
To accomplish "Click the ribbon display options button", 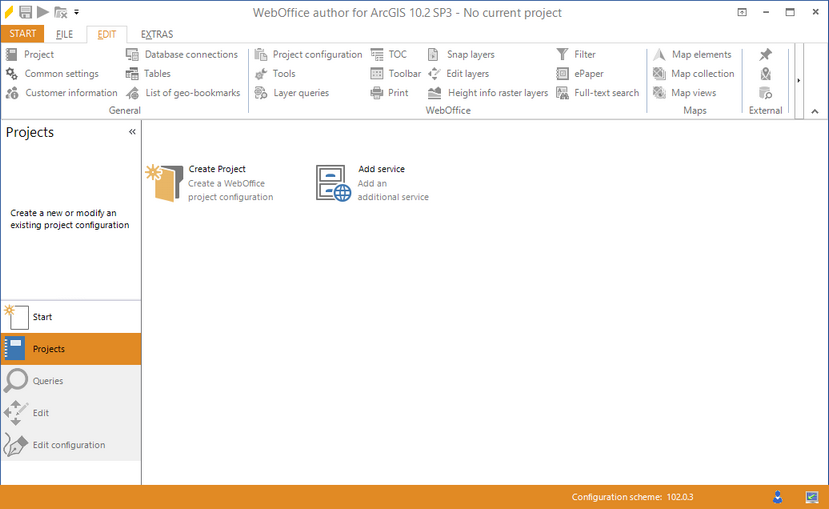I will point(742,12).
